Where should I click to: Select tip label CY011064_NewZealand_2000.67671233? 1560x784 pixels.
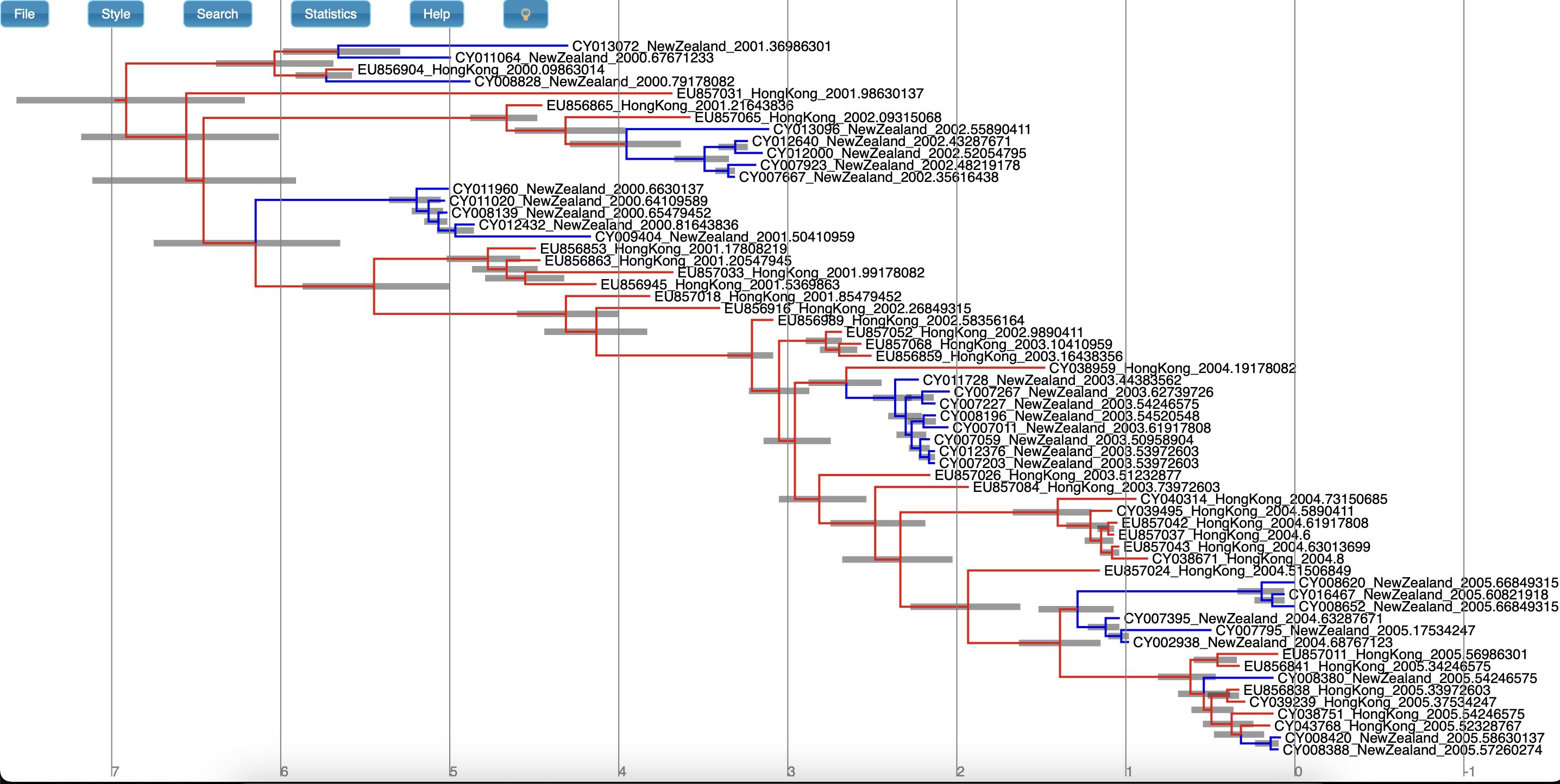[584, 58]
